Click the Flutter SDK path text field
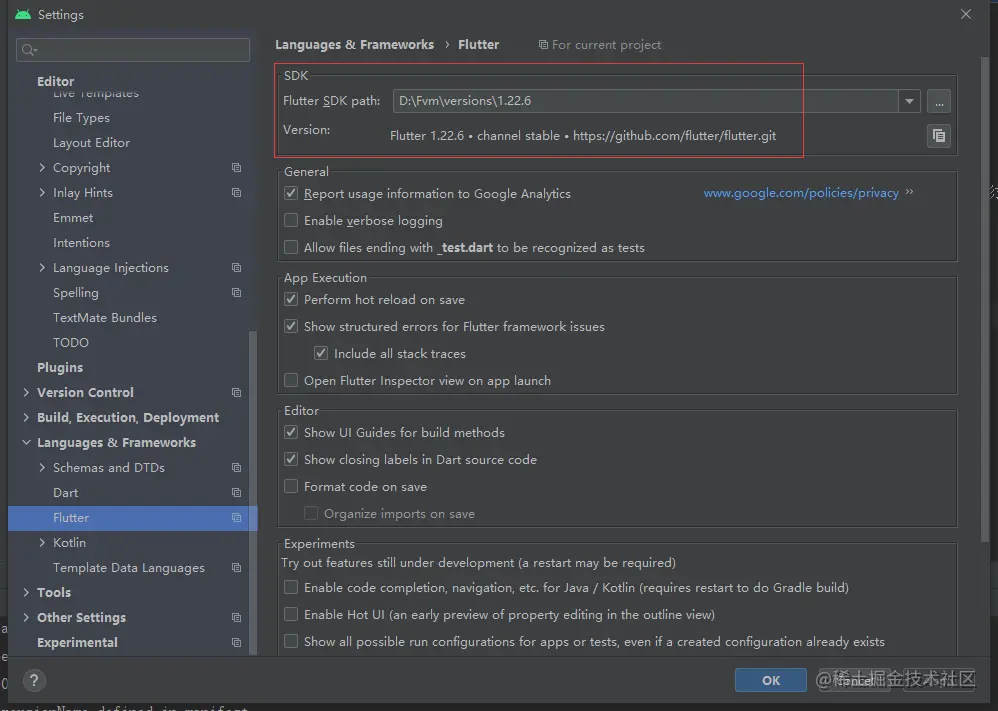 645,101
